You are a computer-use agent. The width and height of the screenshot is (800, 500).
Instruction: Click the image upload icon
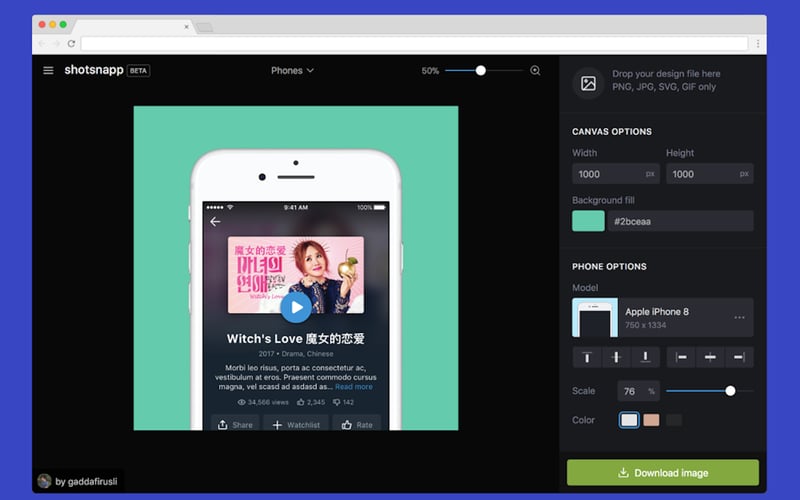(588, 83)
